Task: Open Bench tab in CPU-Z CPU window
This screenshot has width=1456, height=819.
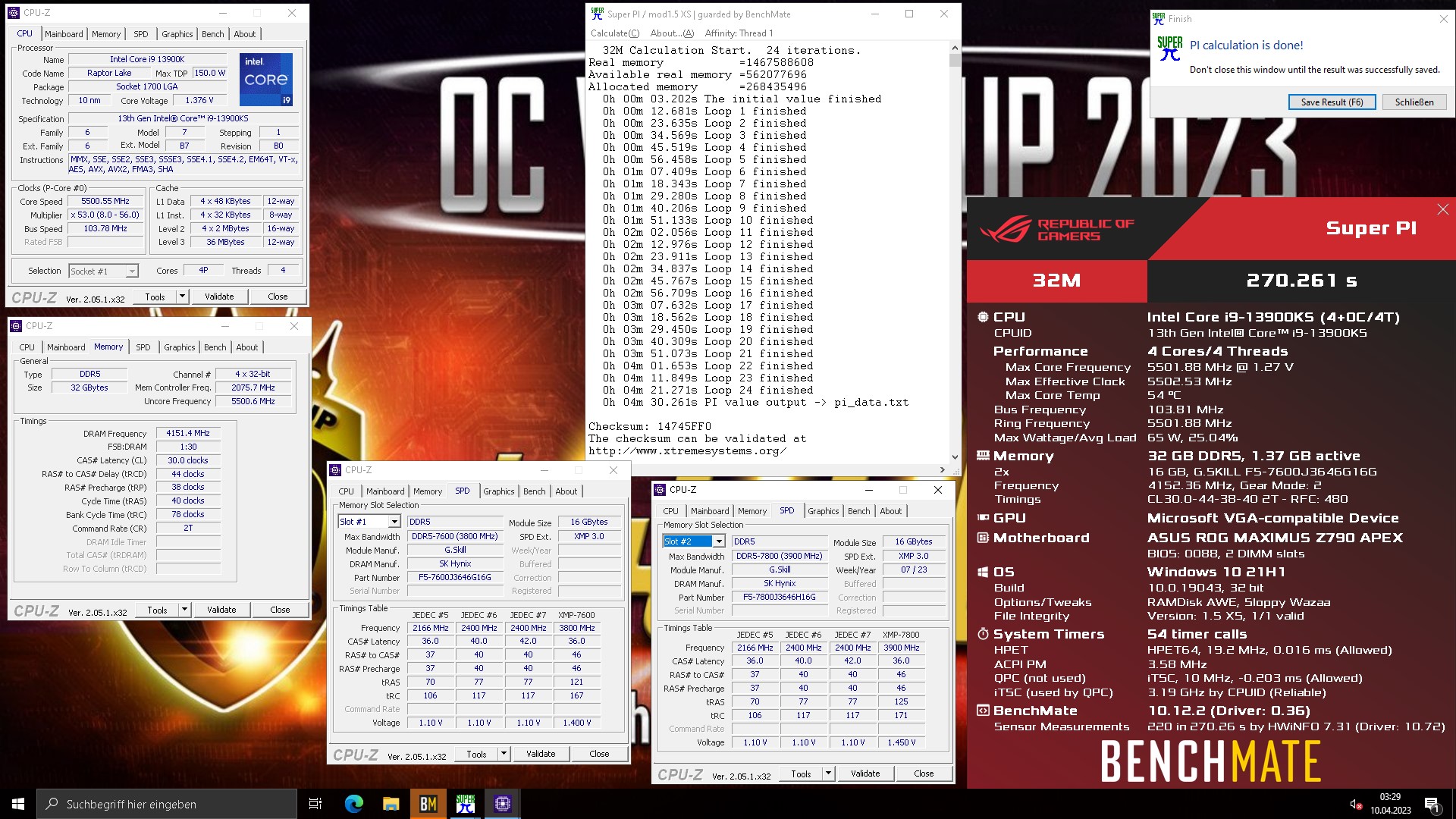Action: pos(212,34)
